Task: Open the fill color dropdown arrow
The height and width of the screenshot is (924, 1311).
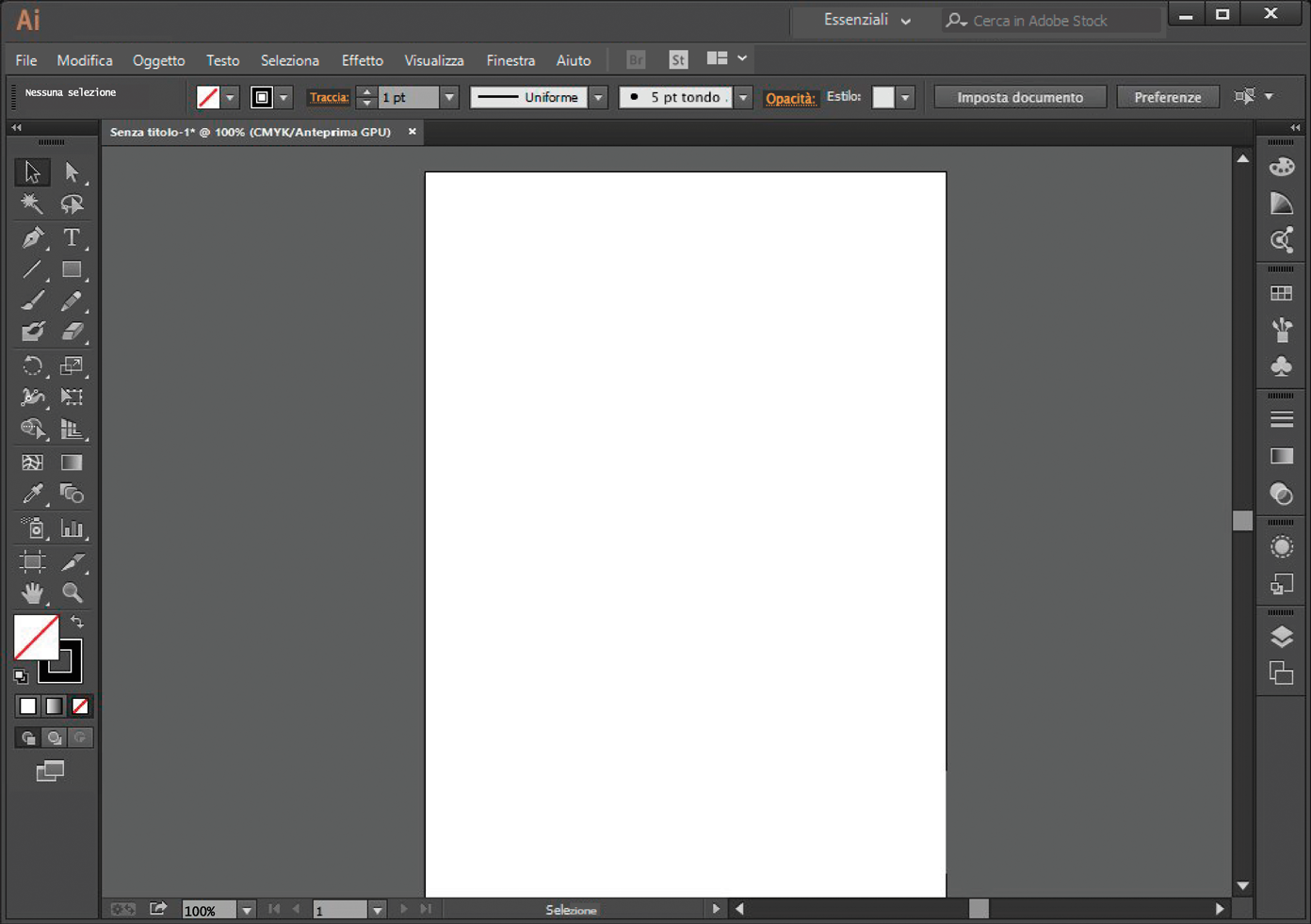Action: pos(230,97)
